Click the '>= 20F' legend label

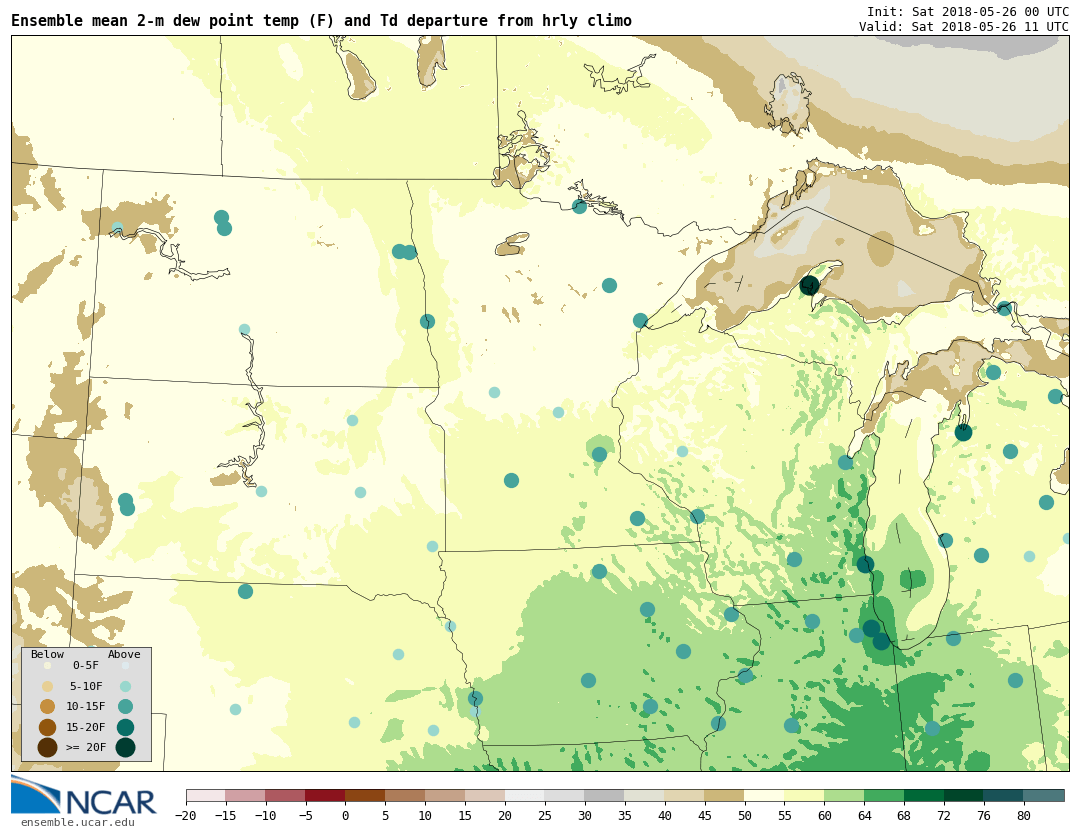point(86,747)
